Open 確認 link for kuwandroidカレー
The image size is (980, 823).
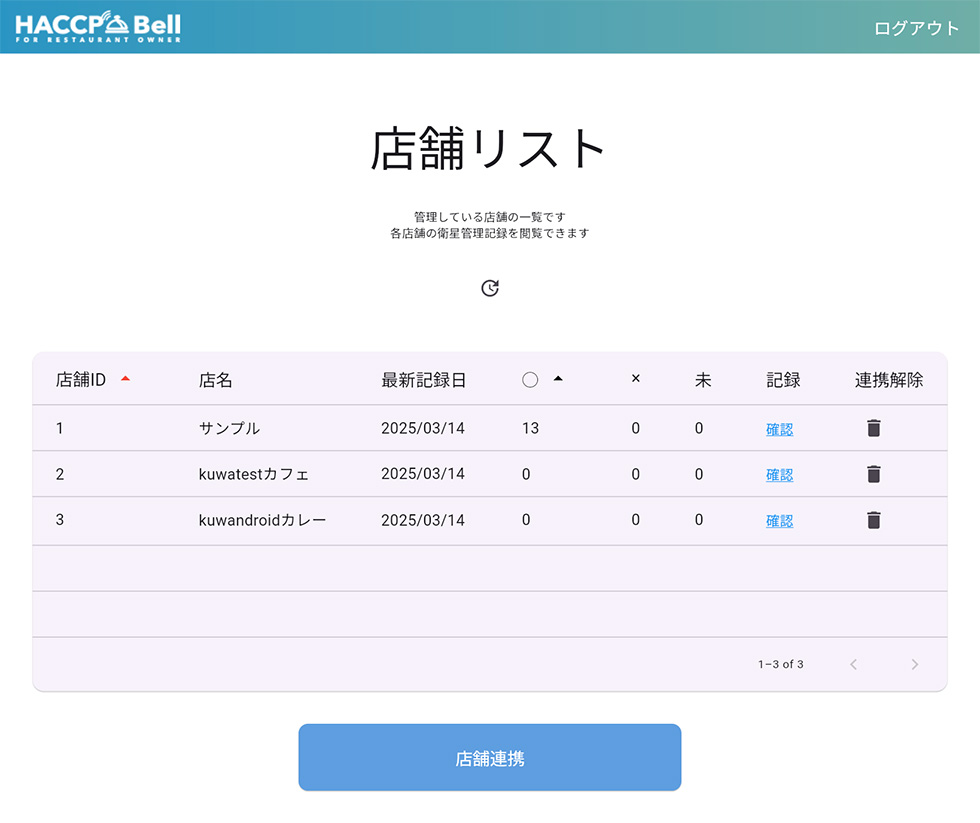(779, 521)
